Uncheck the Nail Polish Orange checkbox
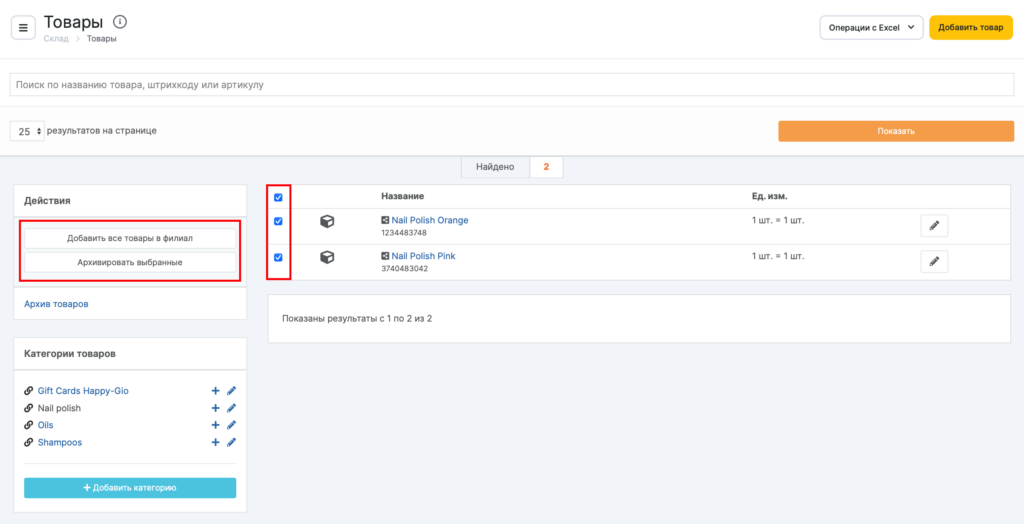 [278, 222]
